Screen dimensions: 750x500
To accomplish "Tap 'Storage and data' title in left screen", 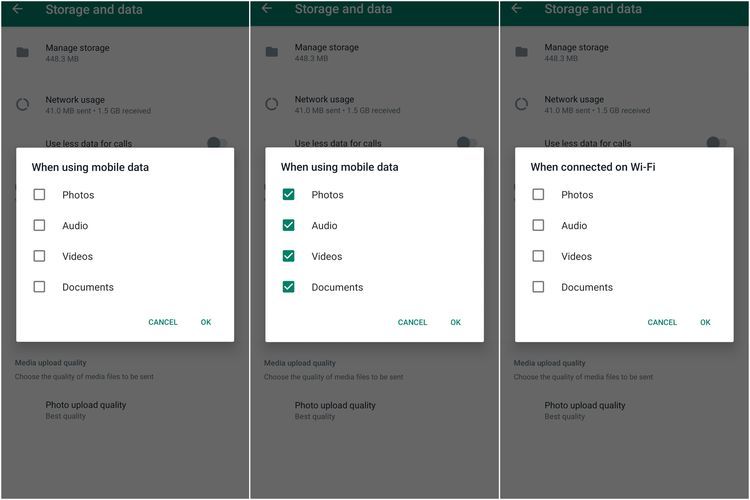I will pyautogui.click(x=94, y=10).
